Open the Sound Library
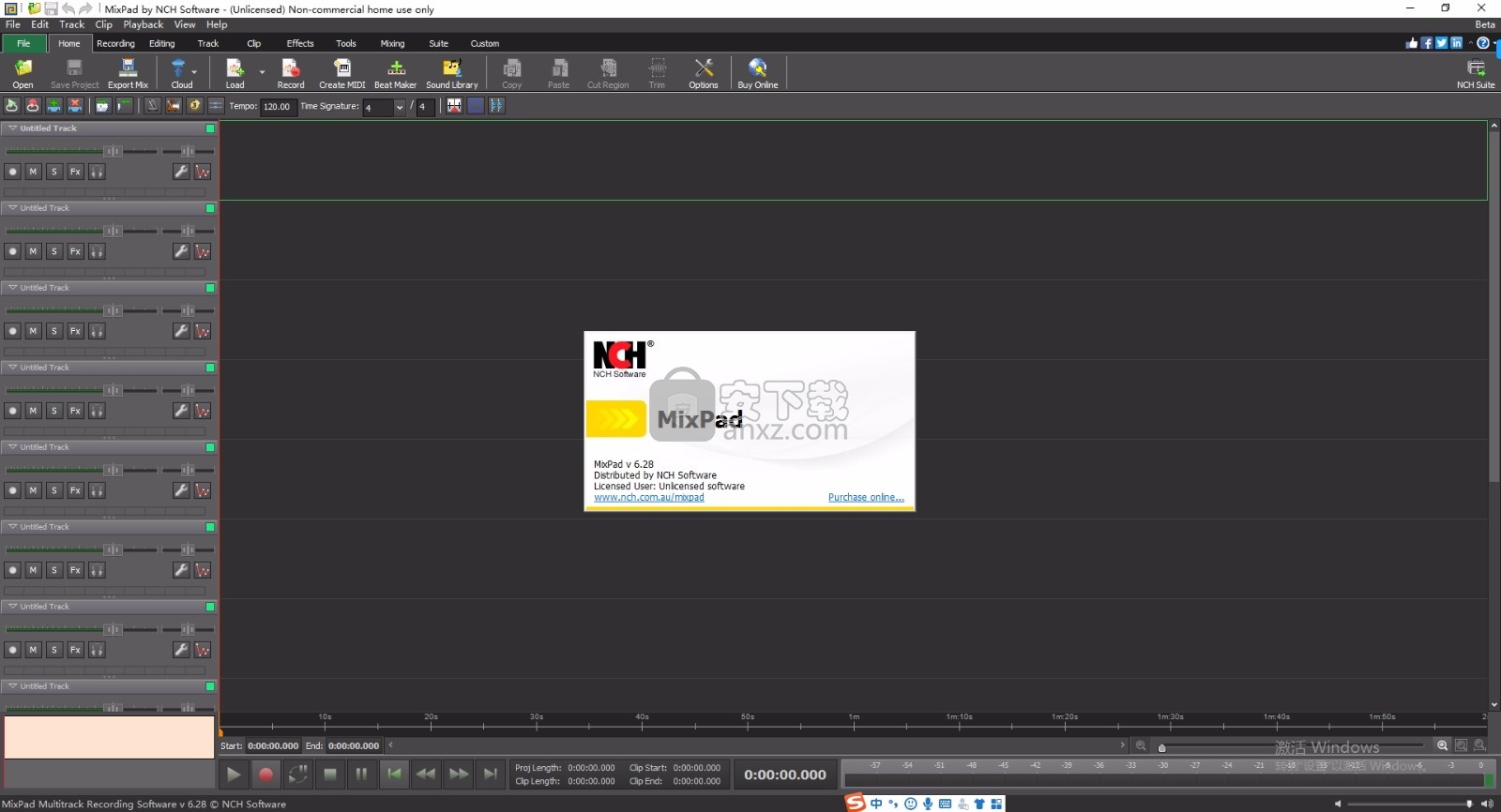The width and height of the screenshot is (1501, 812). point(452,73)
